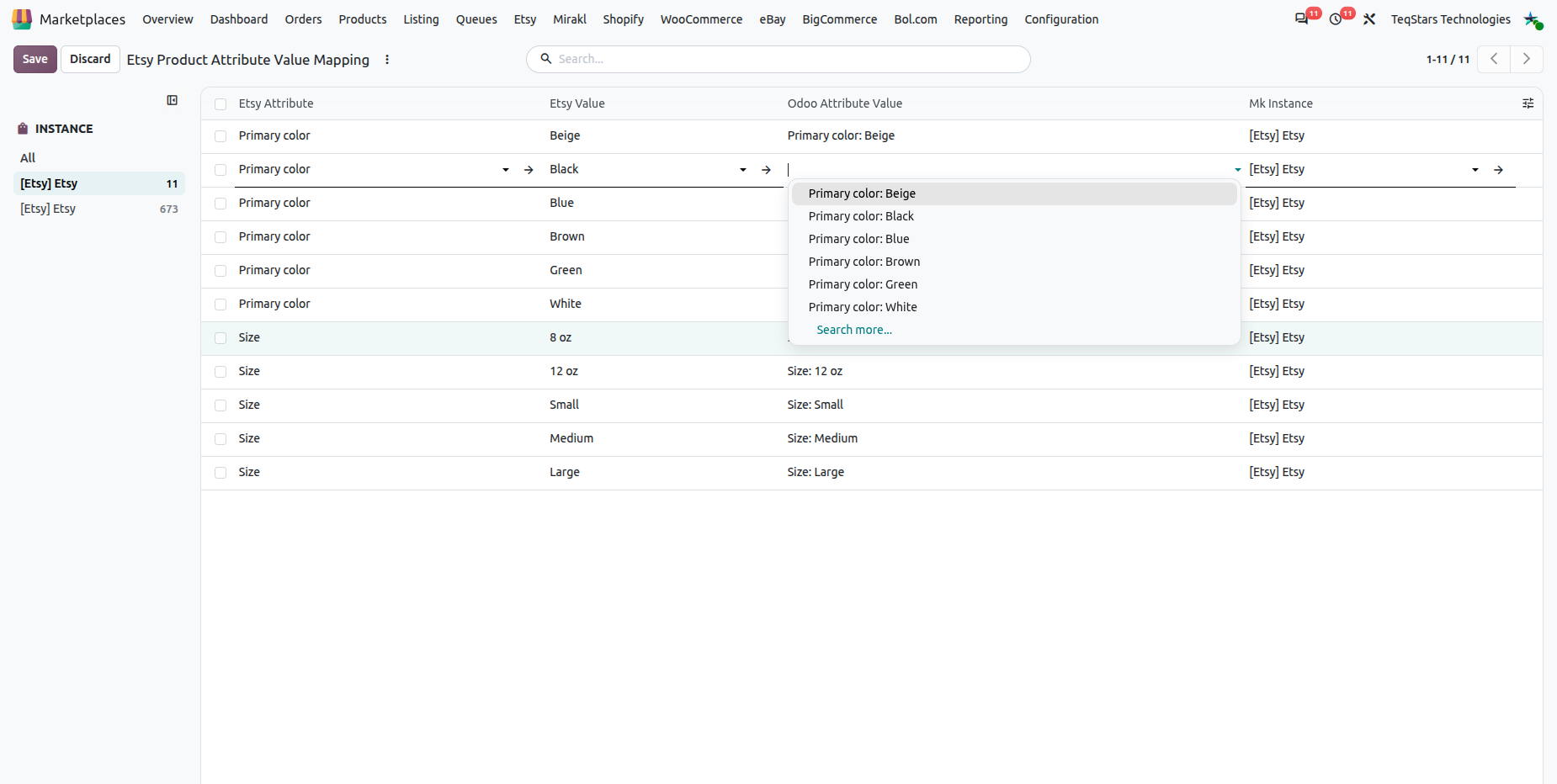The height and width of the screenshot is (784, 1557).
Task: Click the search magnifier icon
Action: (x=546, y=58)
